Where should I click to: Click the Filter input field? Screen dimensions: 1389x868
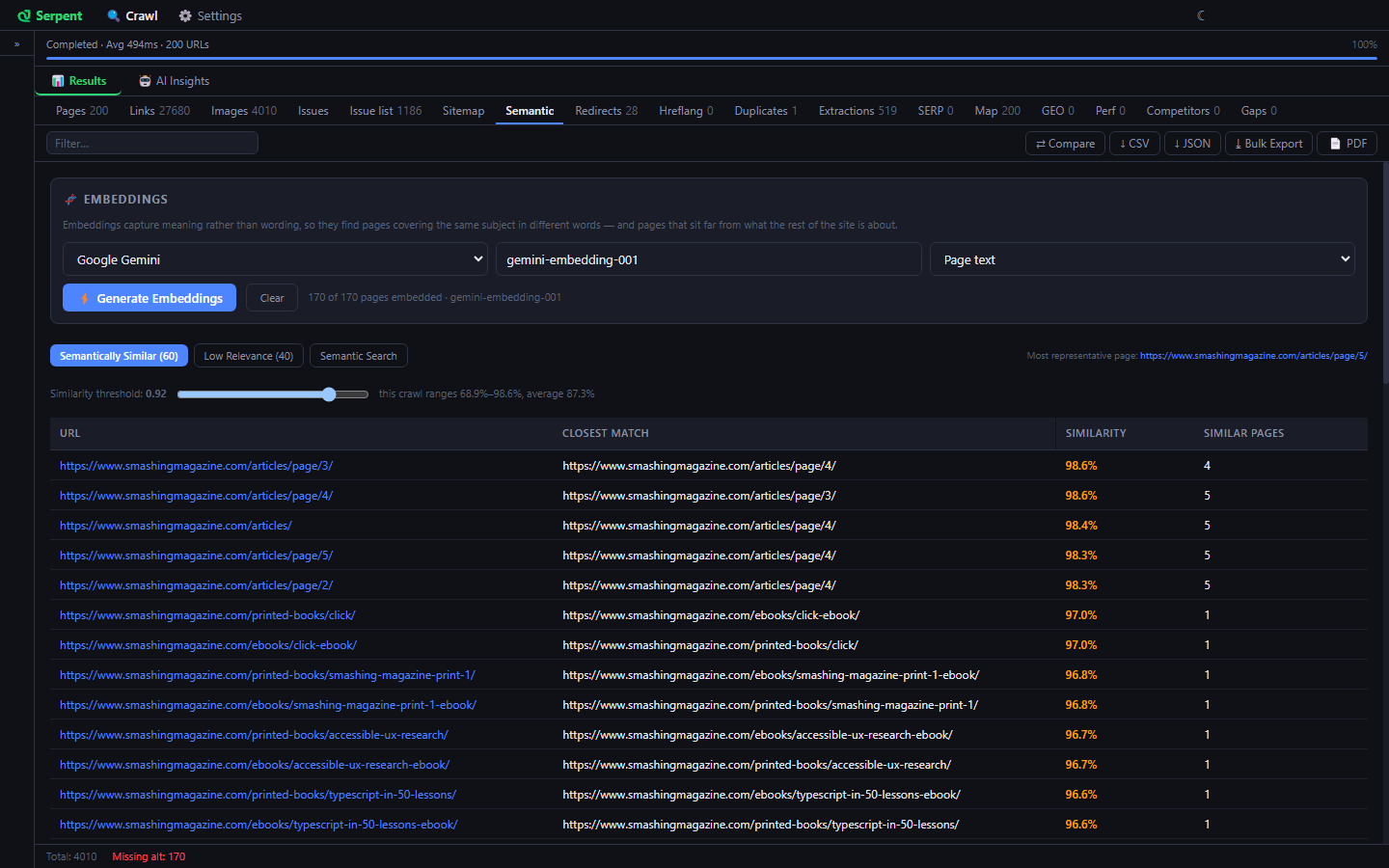click(x=152, y=144)
